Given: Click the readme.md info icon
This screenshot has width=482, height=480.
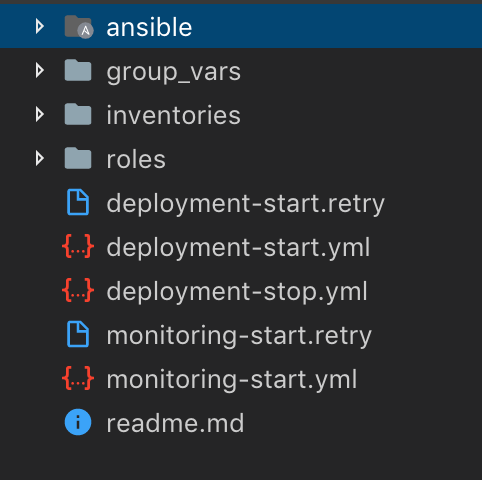Looking at the screenshot, I should click(78, 422).
